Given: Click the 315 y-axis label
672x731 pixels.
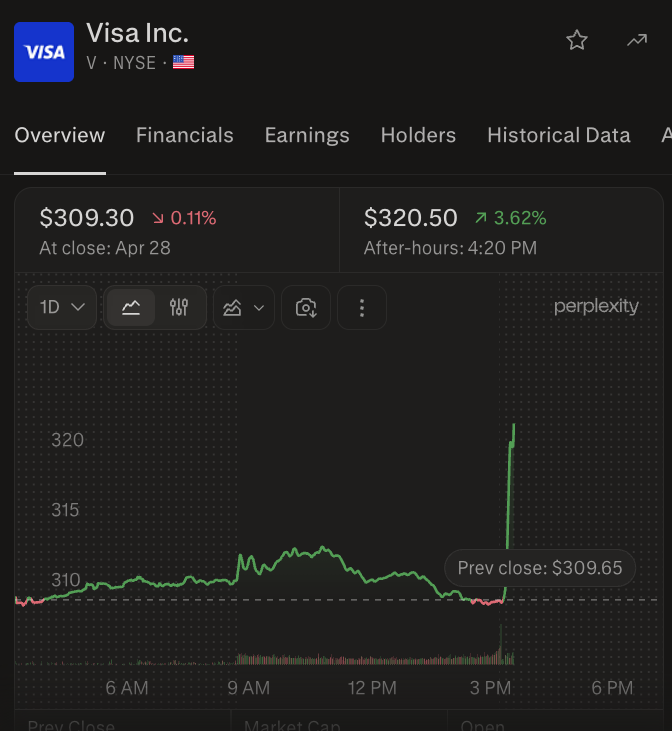Looking at the screenshot, I should [x=65, y=510].
